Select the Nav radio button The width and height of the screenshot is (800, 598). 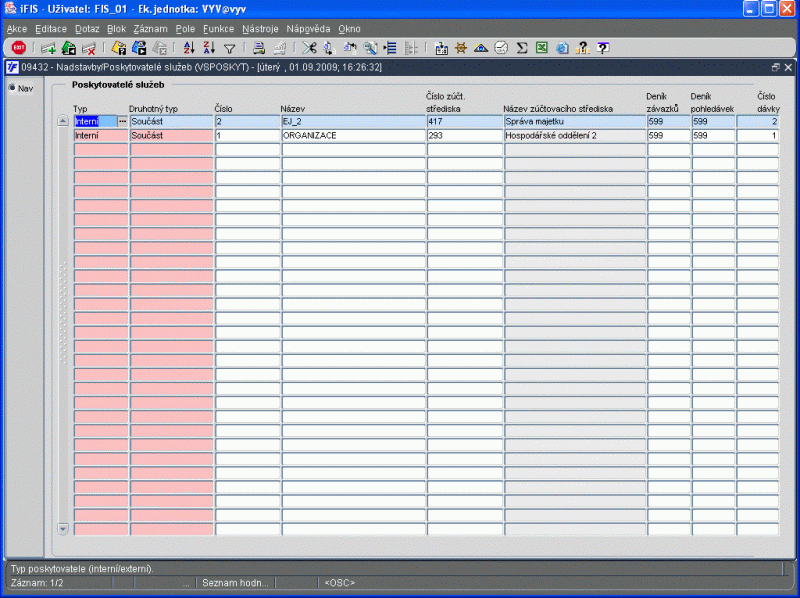[12, 88]
